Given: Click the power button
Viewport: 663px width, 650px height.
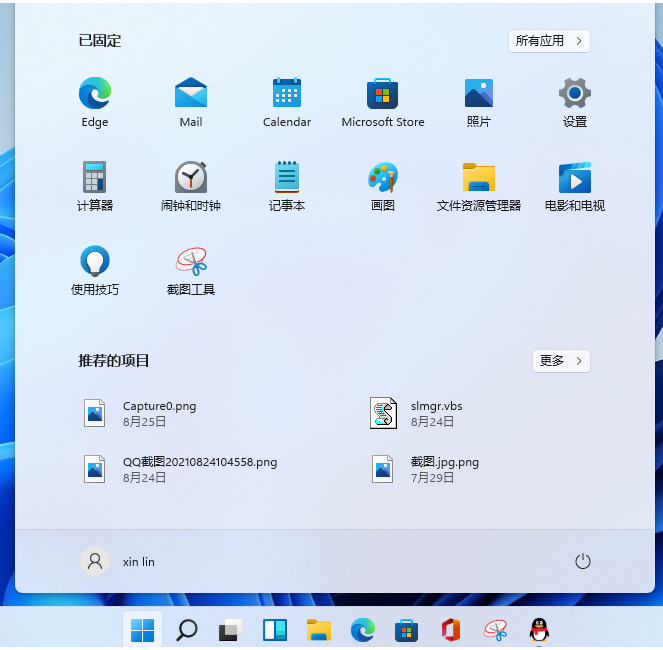Looking at the screenshot, I should pos(582,562).
